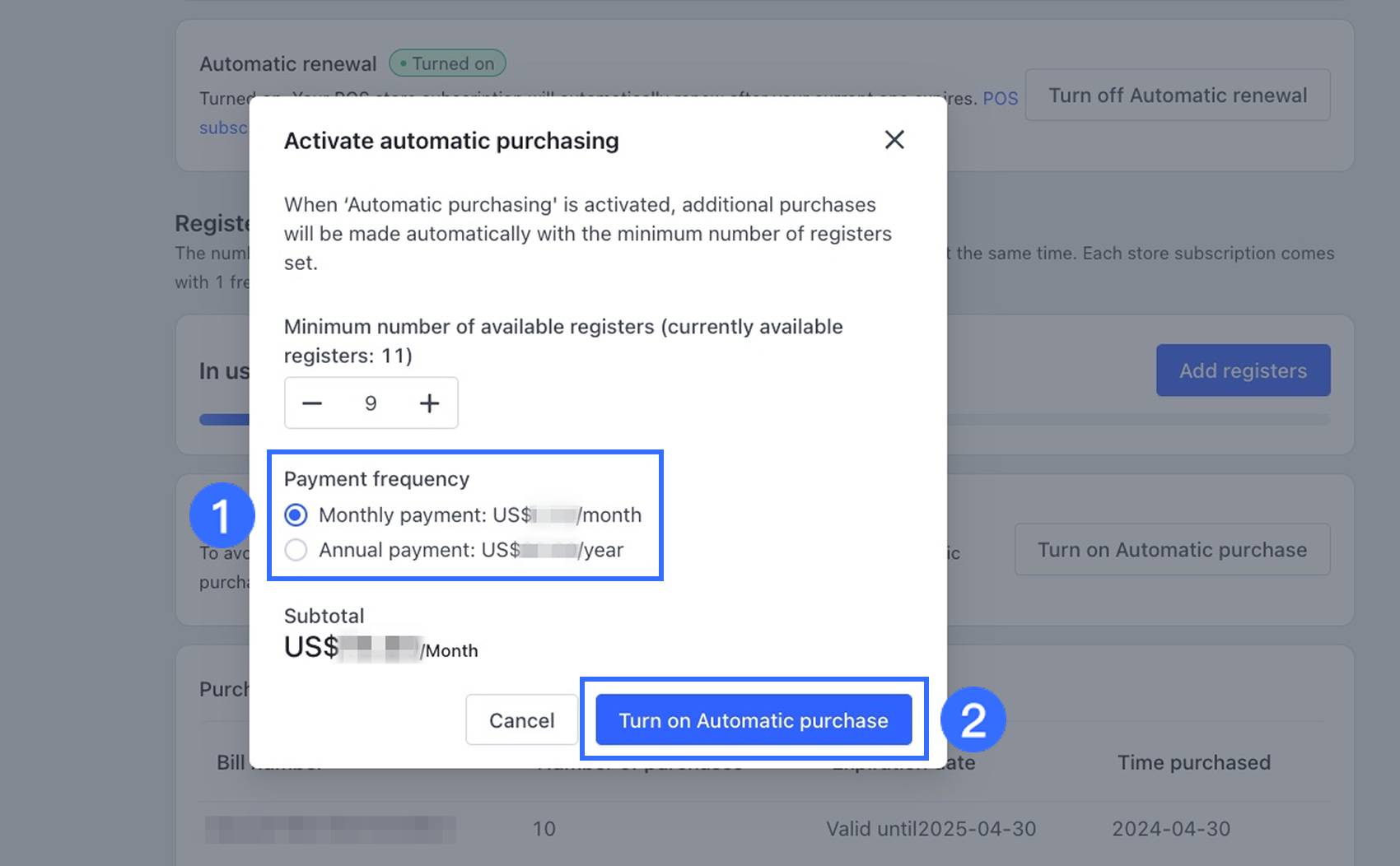Click the blurred bill number entry
1400x866 pixels.
(x=329, y=829)
